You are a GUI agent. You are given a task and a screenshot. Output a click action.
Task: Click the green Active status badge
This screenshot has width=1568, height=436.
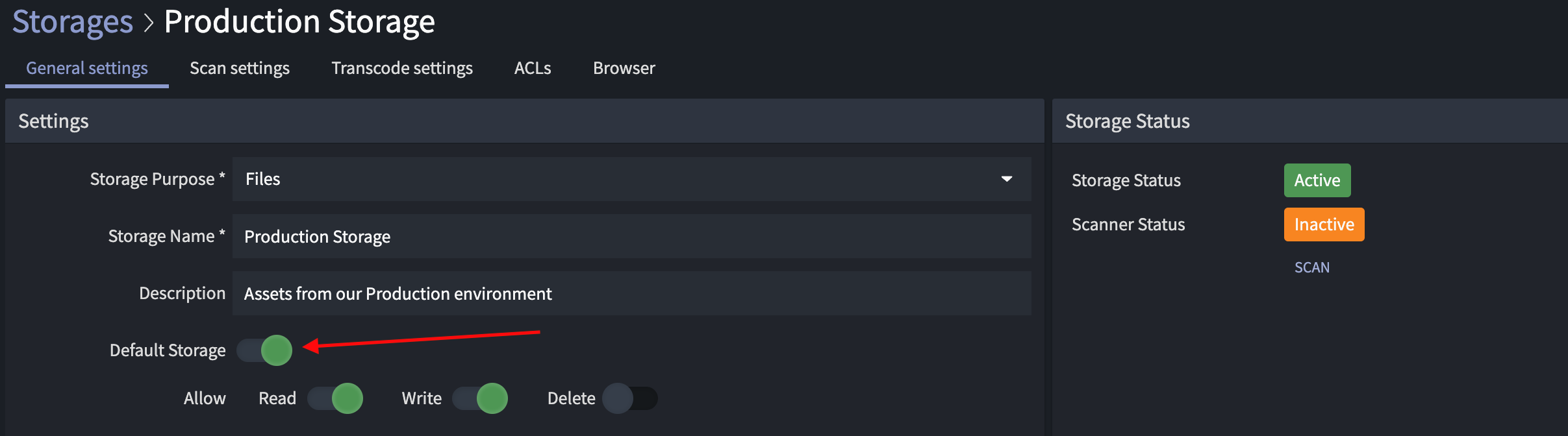pos(1317,180)
